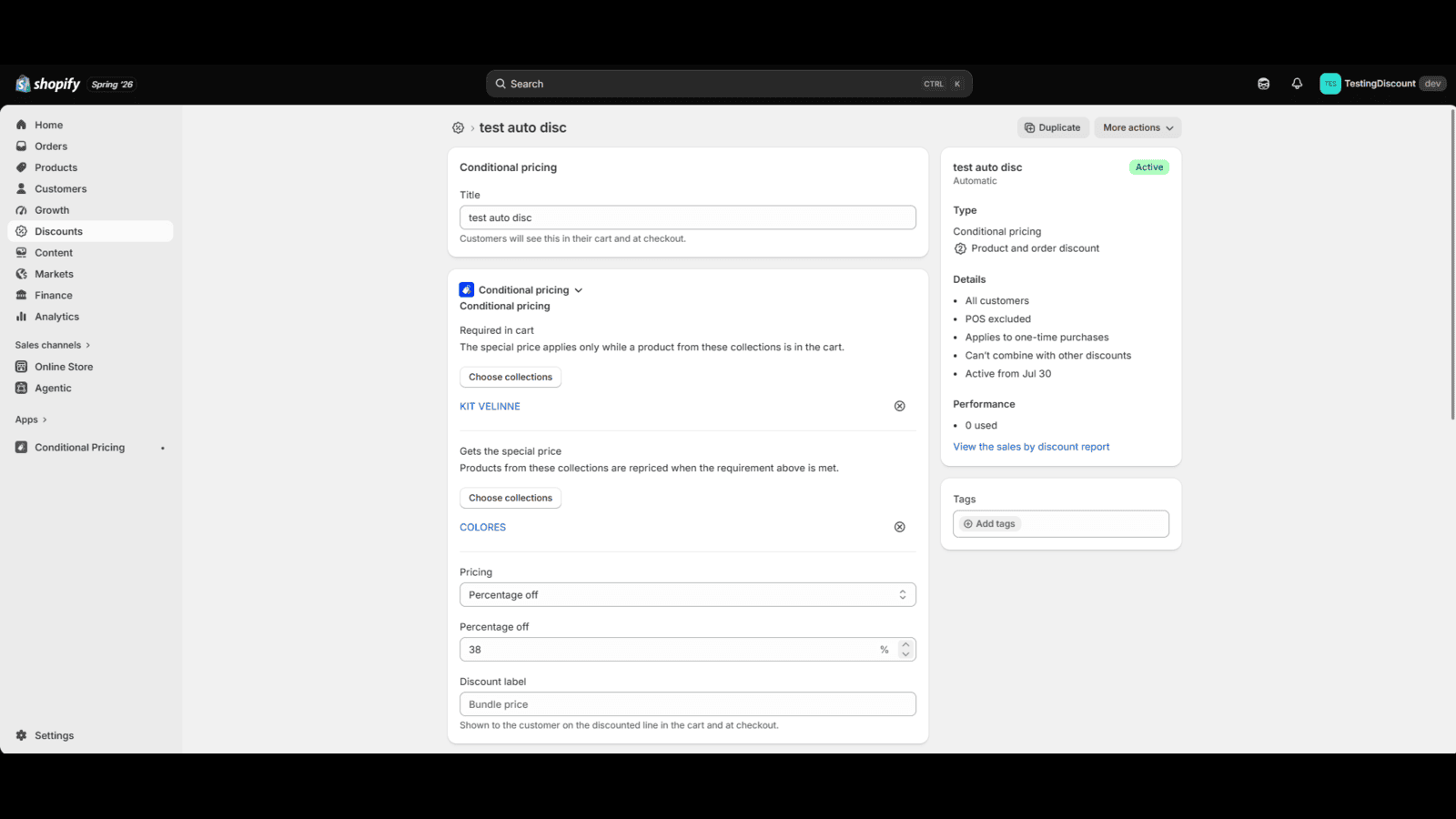Expand the Sales channels section

[53, 345]
